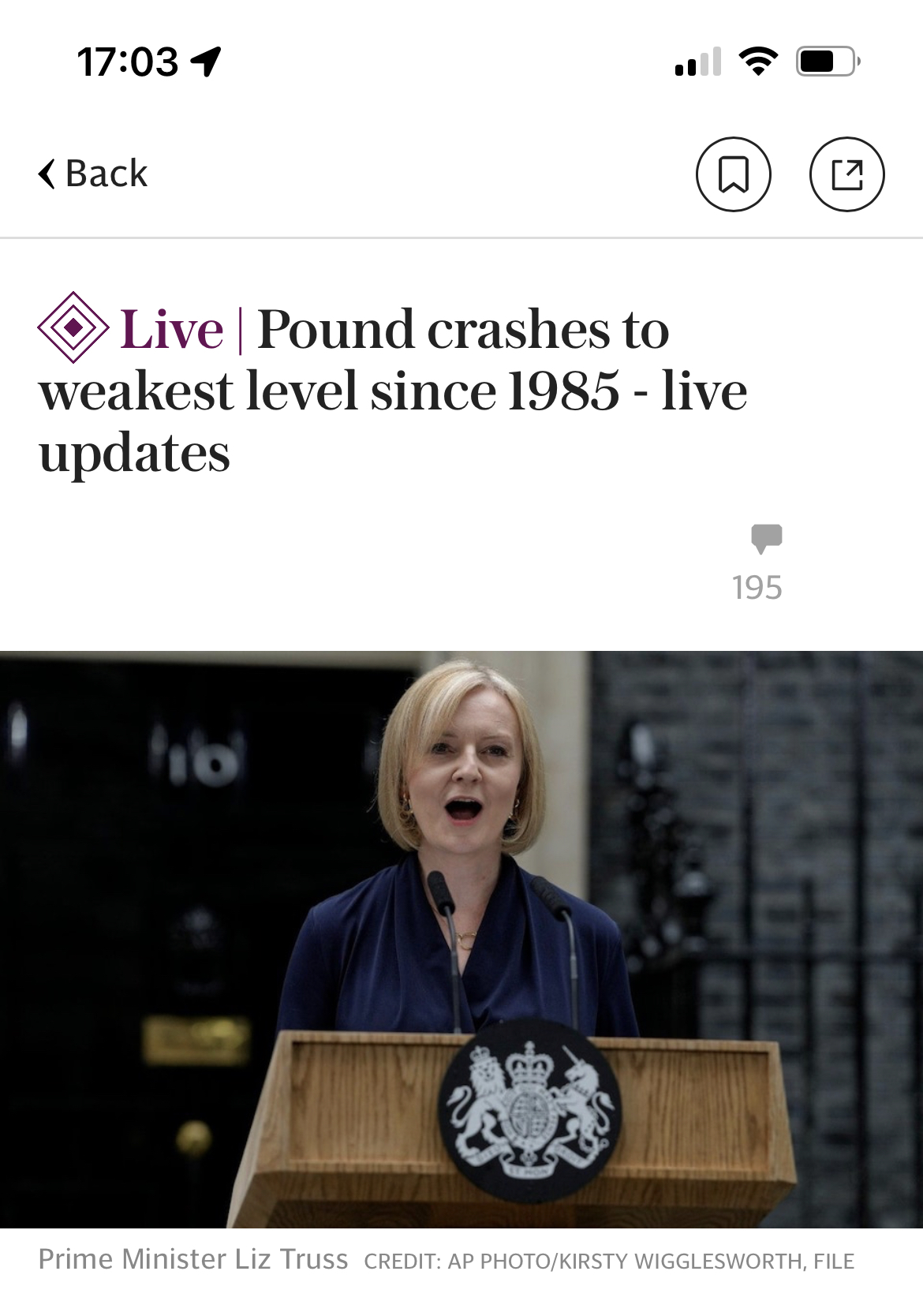Tap the cellular signal bars
Screen dimensions: 923x1316
point(698,62)
